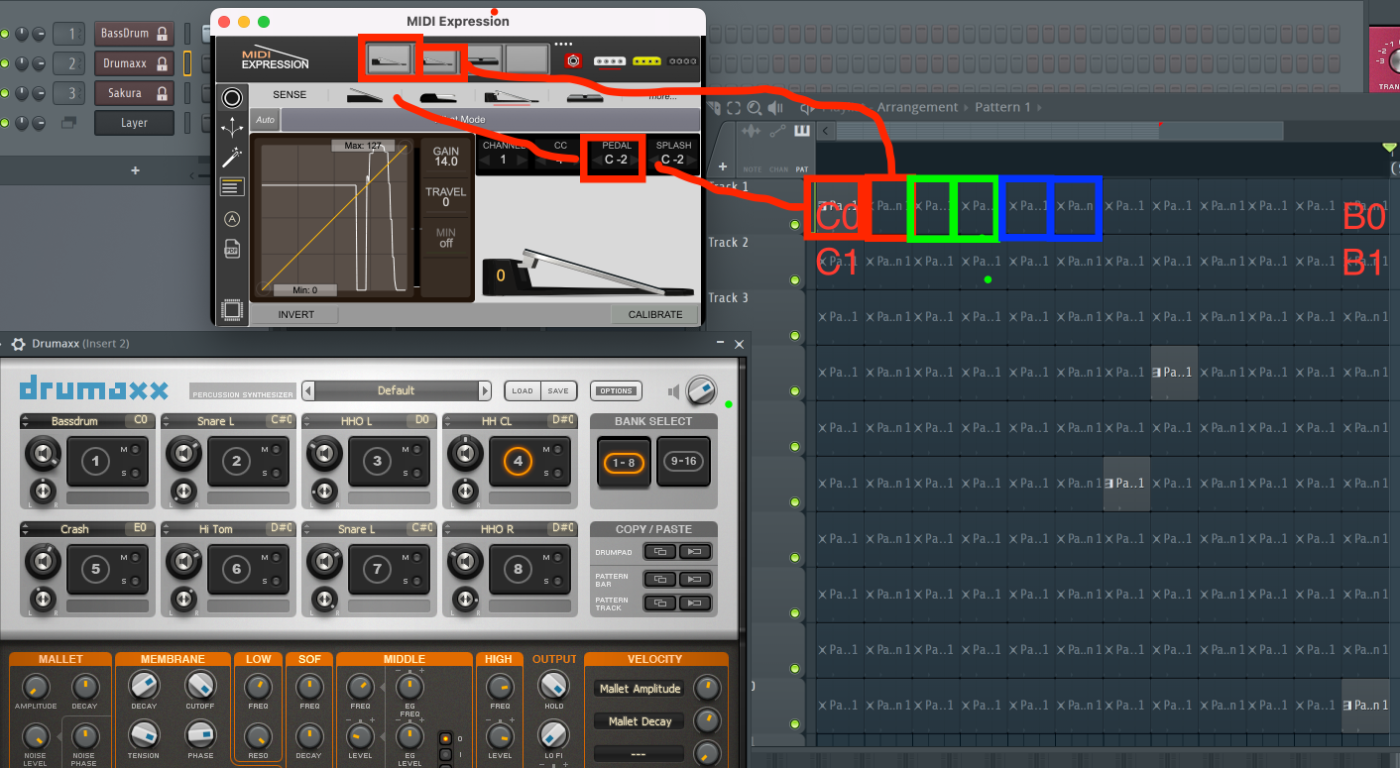Click the magic wand icon in MIDI Expression
The width and height of the screenshot is (1400, 768).
pos(232,157)
